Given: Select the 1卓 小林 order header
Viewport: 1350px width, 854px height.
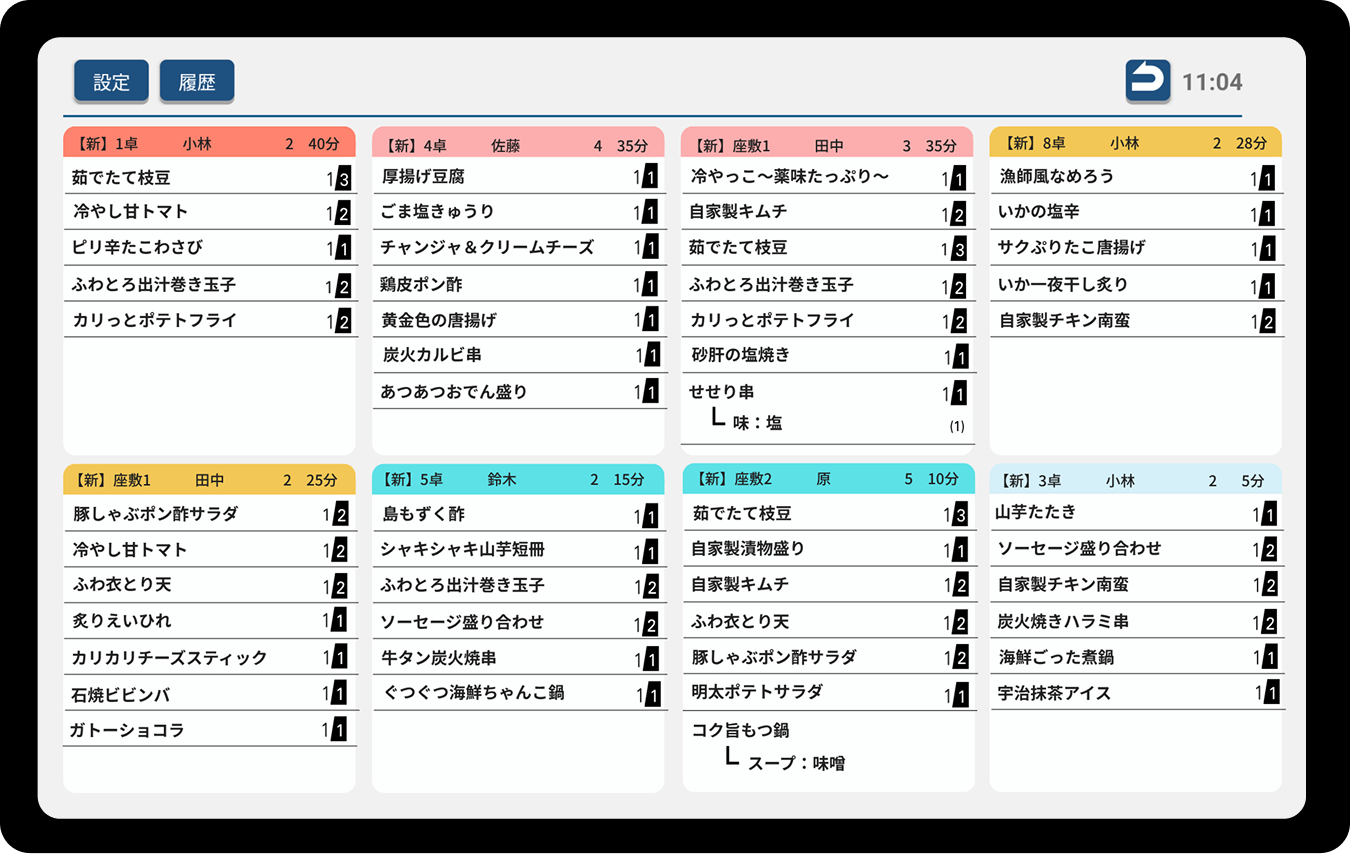Looking at the screenshot, I should tap(209, 143).
